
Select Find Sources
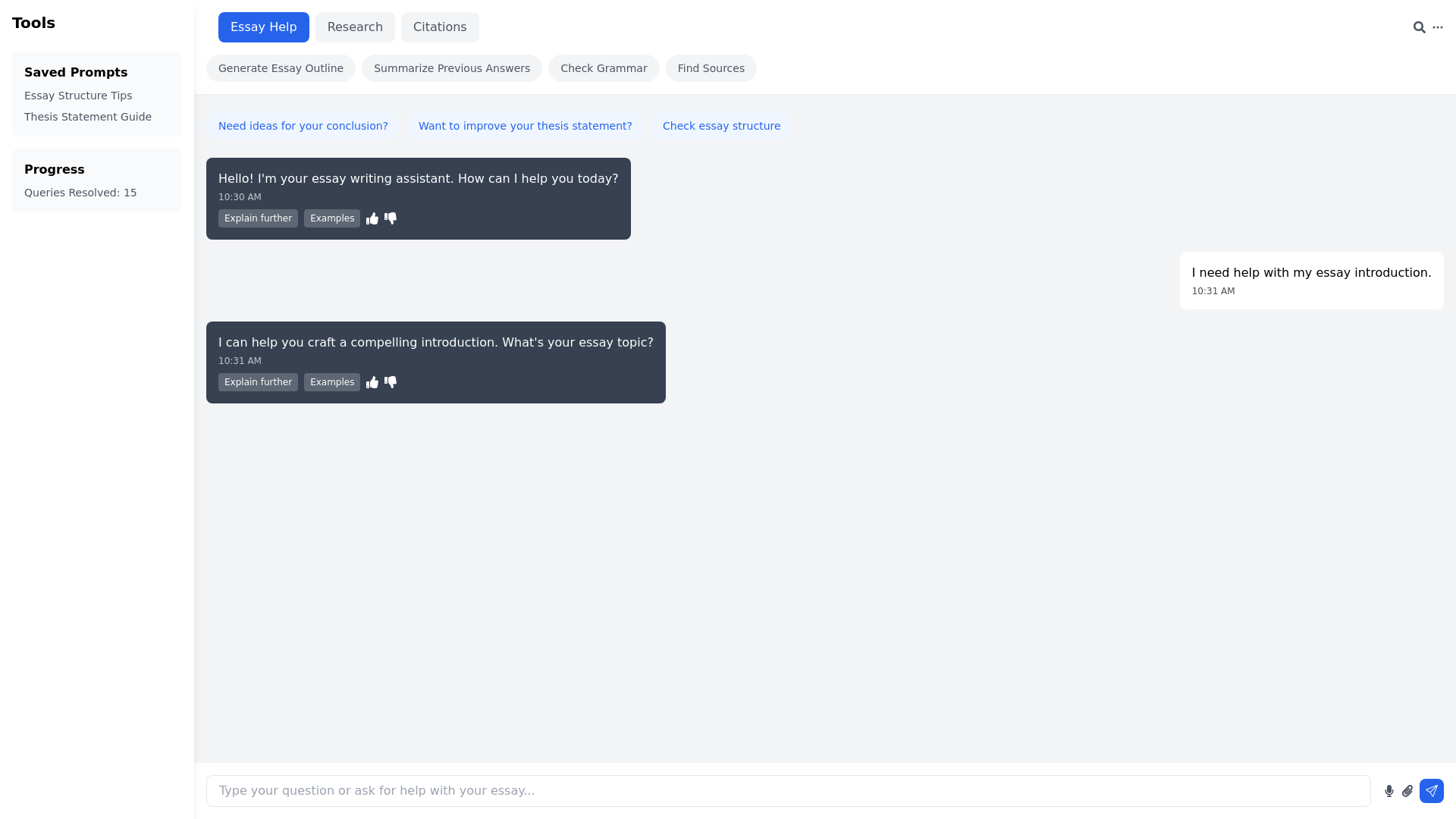pos(711,67)
